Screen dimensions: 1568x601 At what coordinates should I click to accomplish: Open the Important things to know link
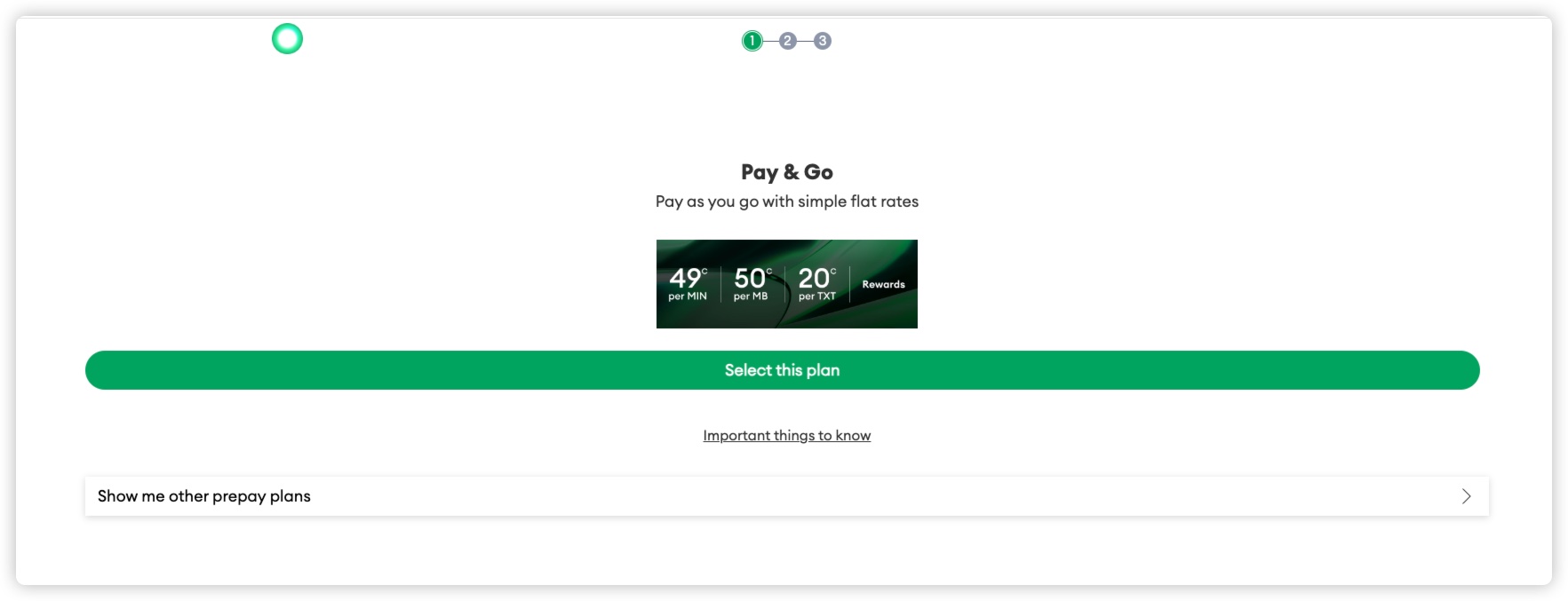787,436
